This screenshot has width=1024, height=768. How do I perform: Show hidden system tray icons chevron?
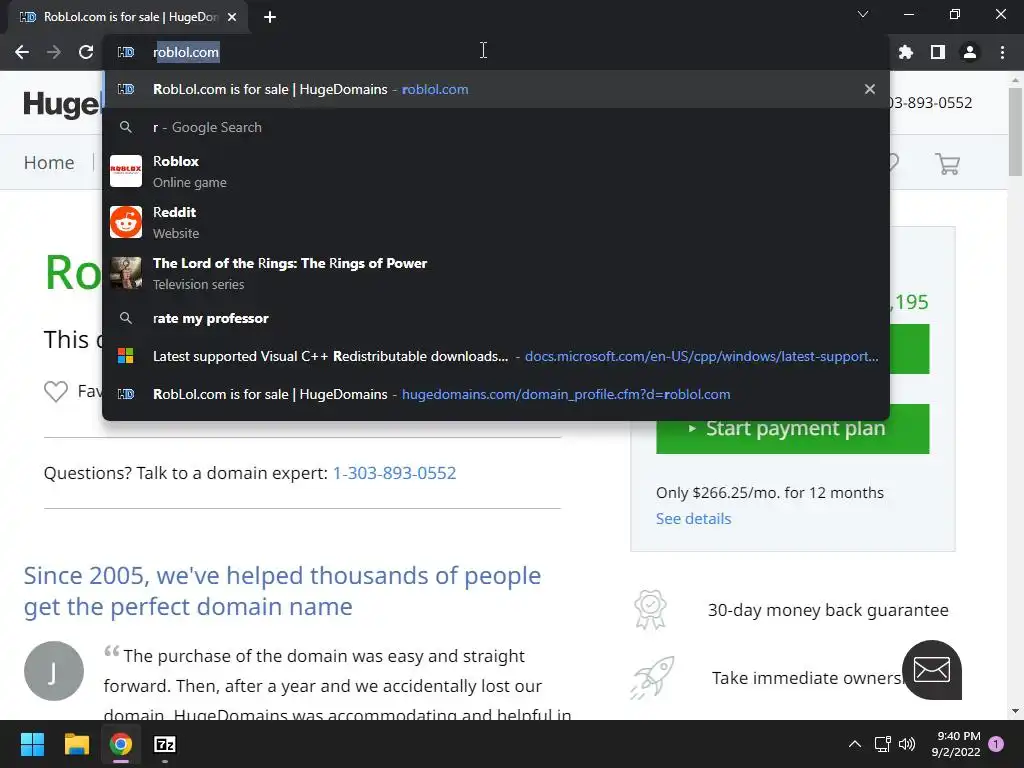coord(854,744)
